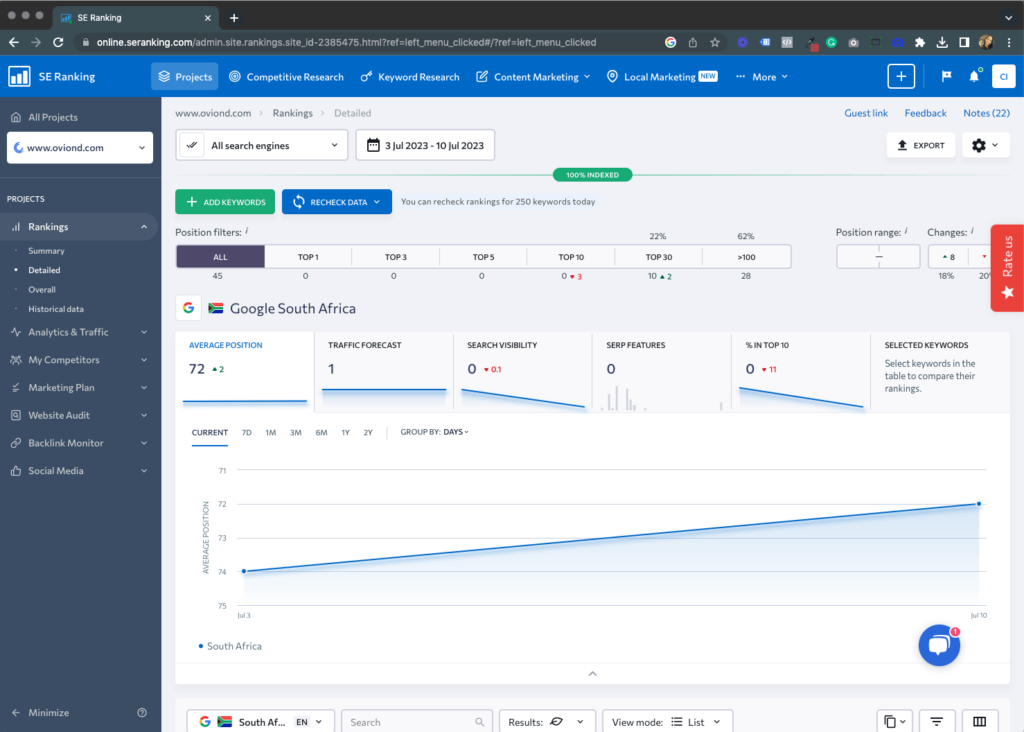Open the Projects tab
Viewport: 1024px width, 732px height.
pyautogui.click(x=185, y=76)
